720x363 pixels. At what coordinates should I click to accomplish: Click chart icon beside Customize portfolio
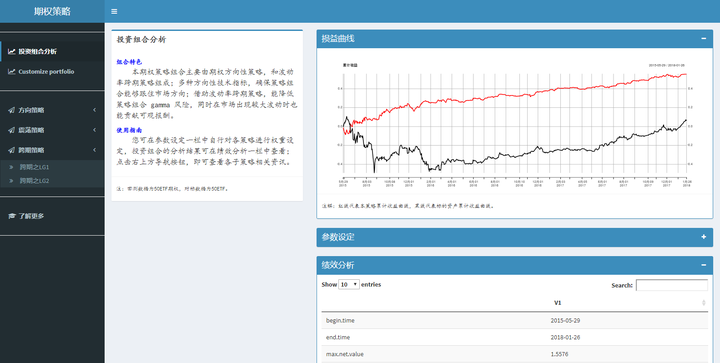pos(12,72)
